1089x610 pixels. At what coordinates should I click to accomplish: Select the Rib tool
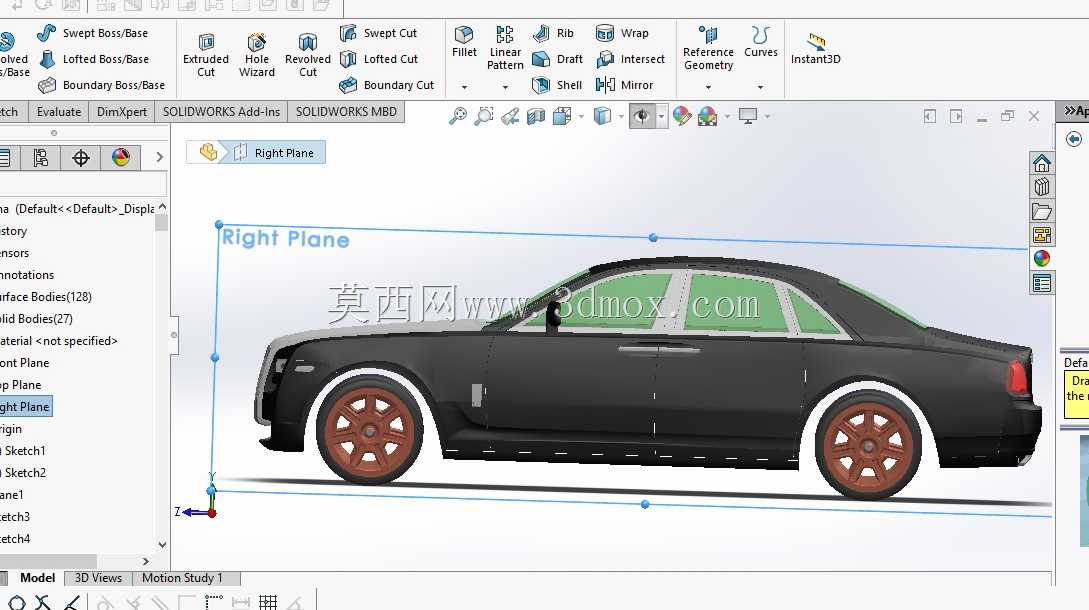point(554,33)
